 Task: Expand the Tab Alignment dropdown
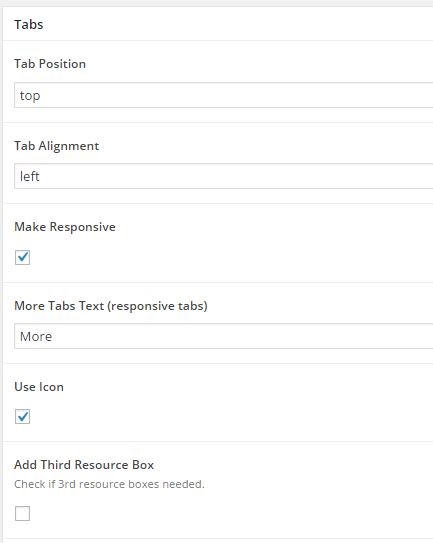(x=223, y=176)
